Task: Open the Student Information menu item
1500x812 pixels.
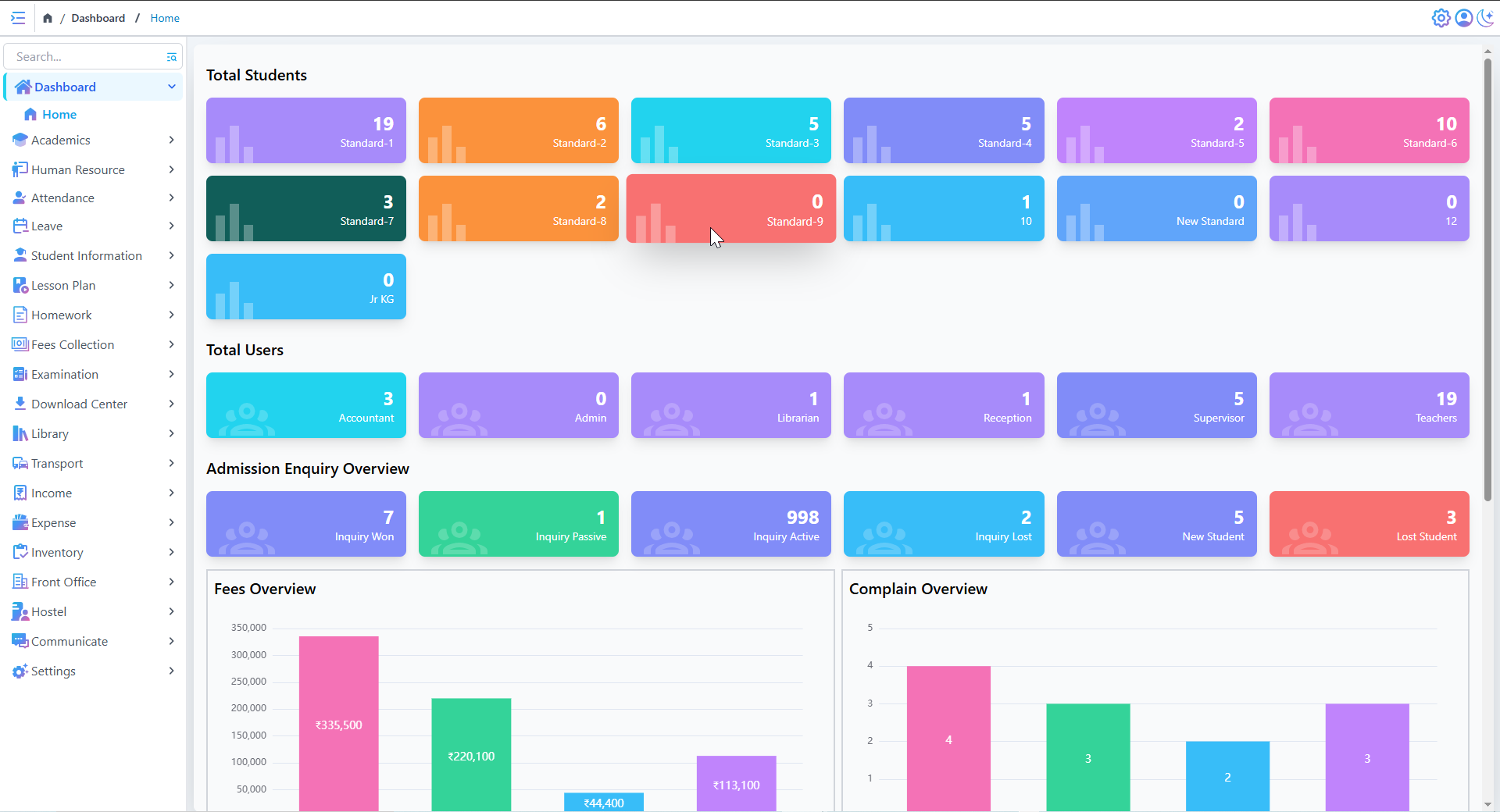Action: 86,255
